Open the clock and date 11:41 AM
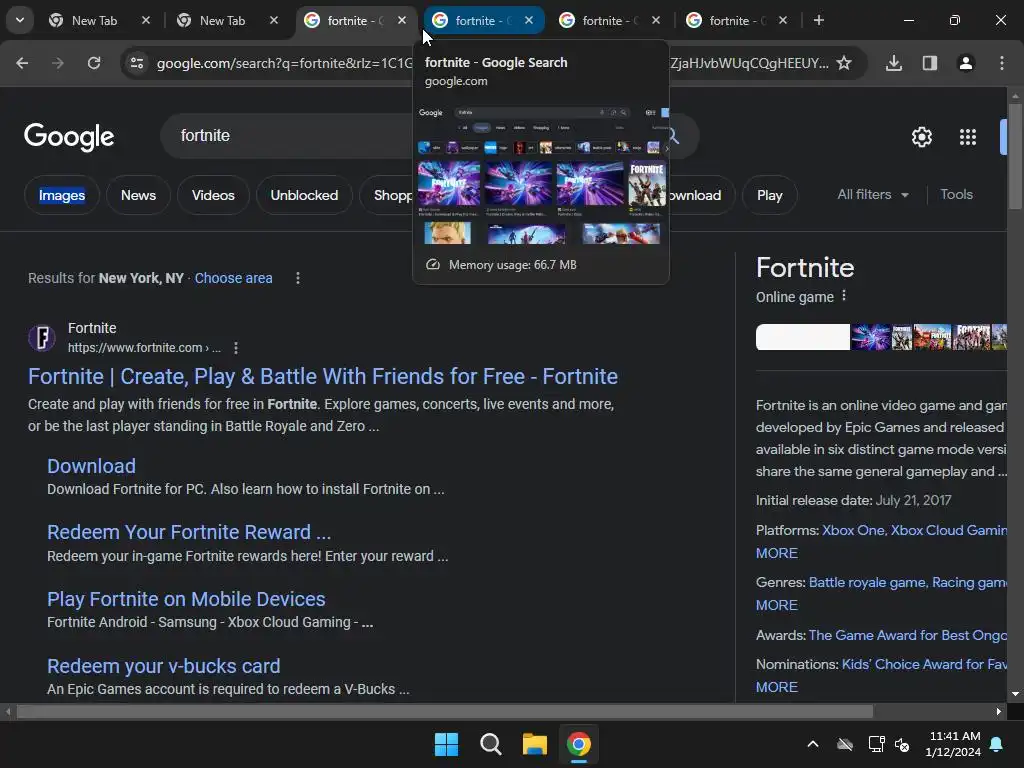1024x768 pixels. pos(953,744)
